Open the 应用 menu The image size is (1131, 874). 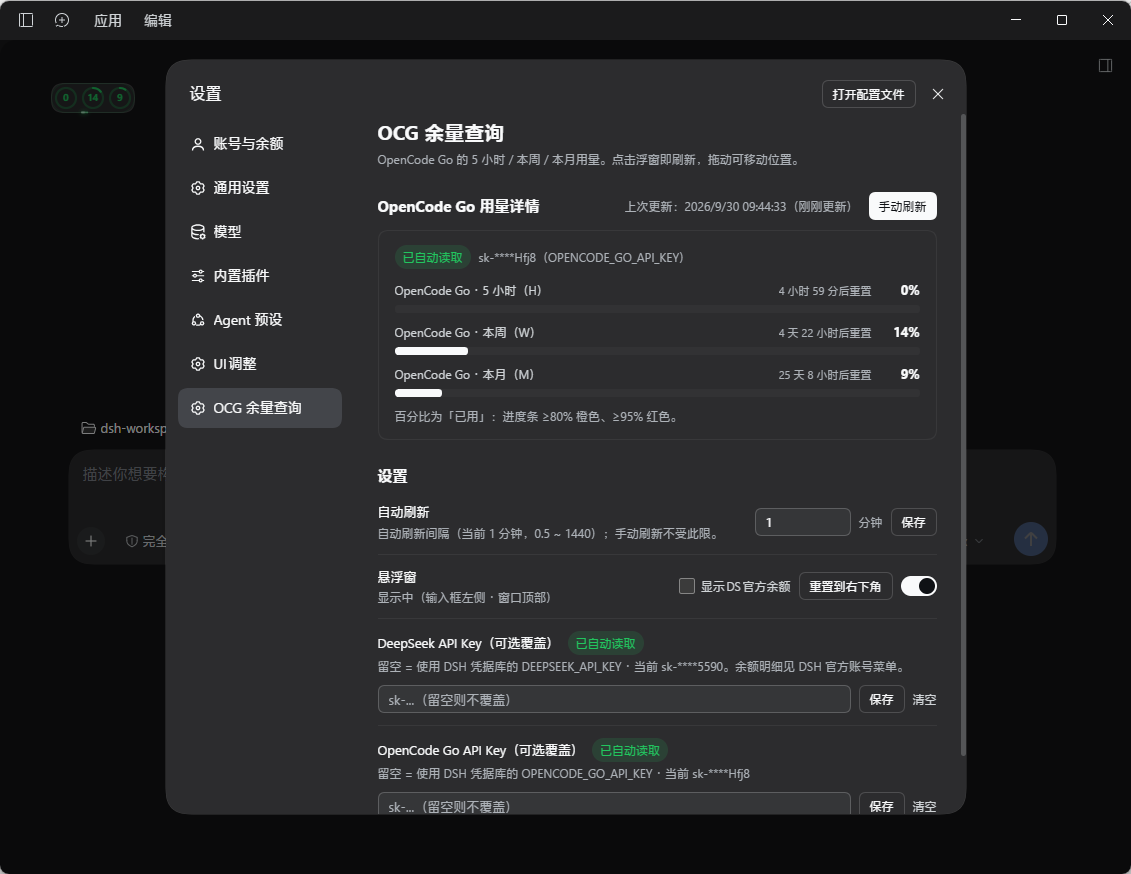pyautogui.click(x=107, y=20)
